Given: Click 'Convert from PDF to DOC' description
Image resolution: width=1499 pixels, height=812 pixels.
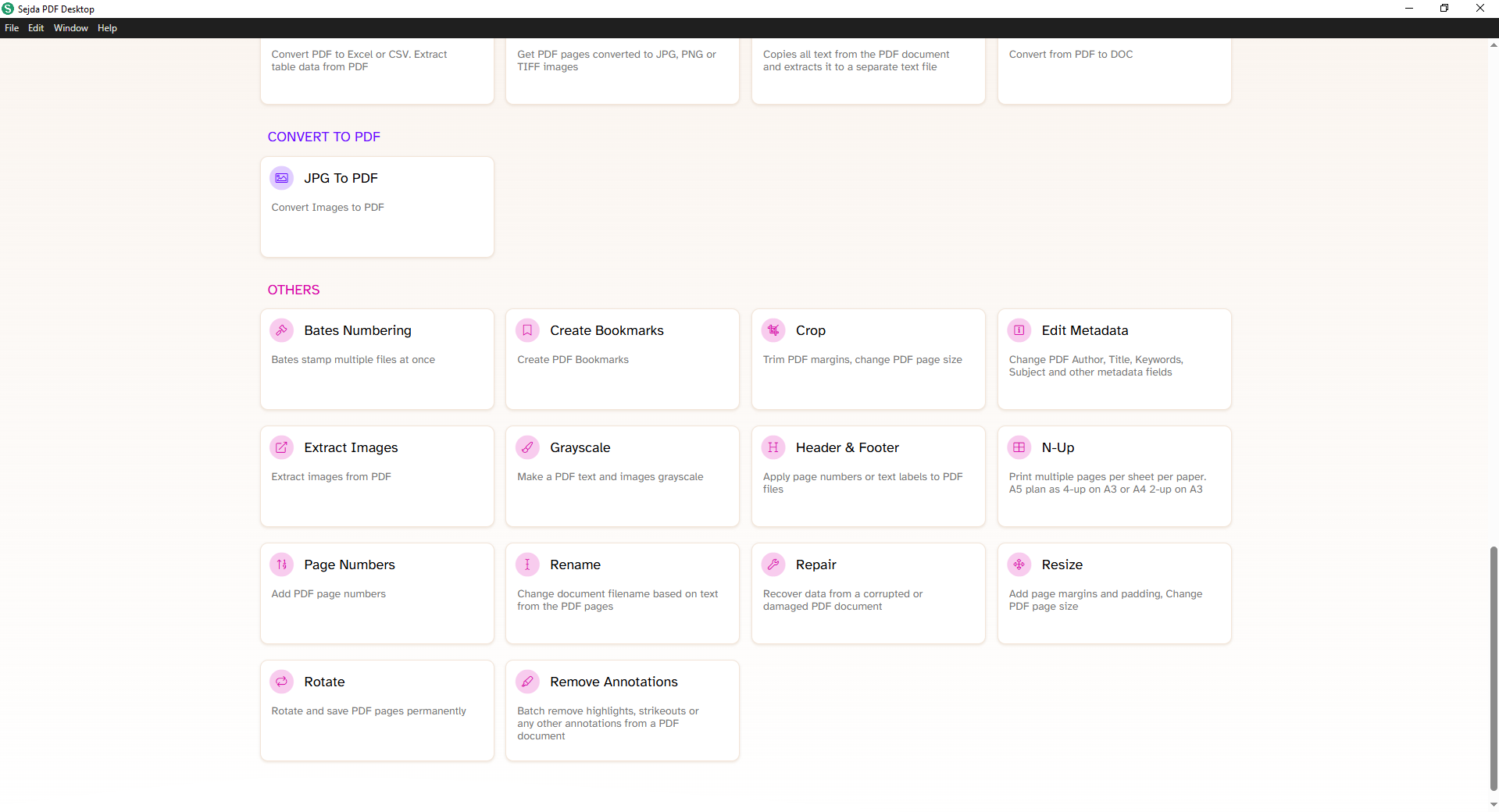Looking at the screenshot, I should pyautogui.click(x=1070, y=54).
